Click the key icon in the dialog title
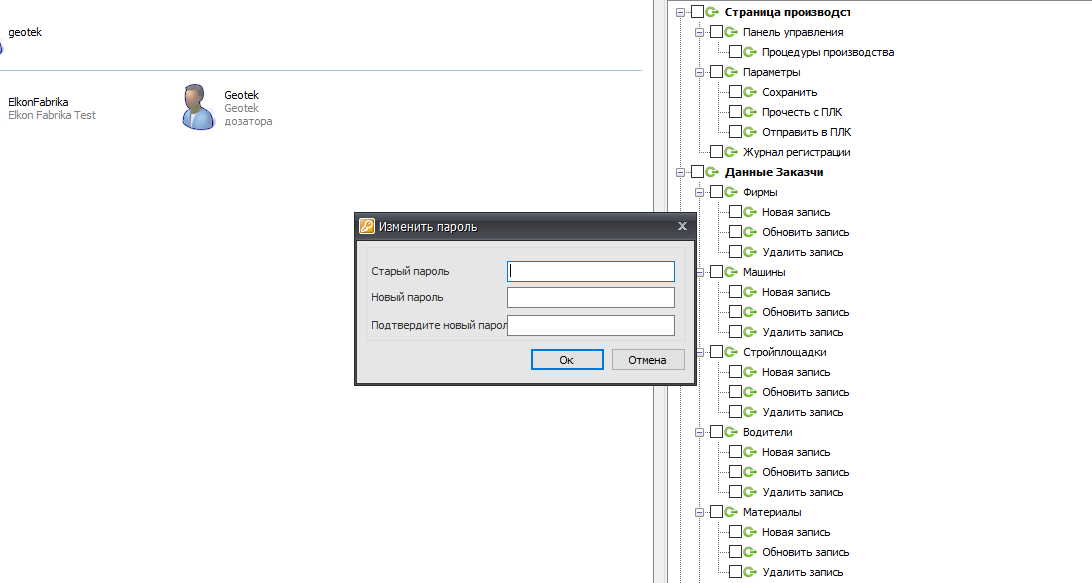 coord(367,227)
